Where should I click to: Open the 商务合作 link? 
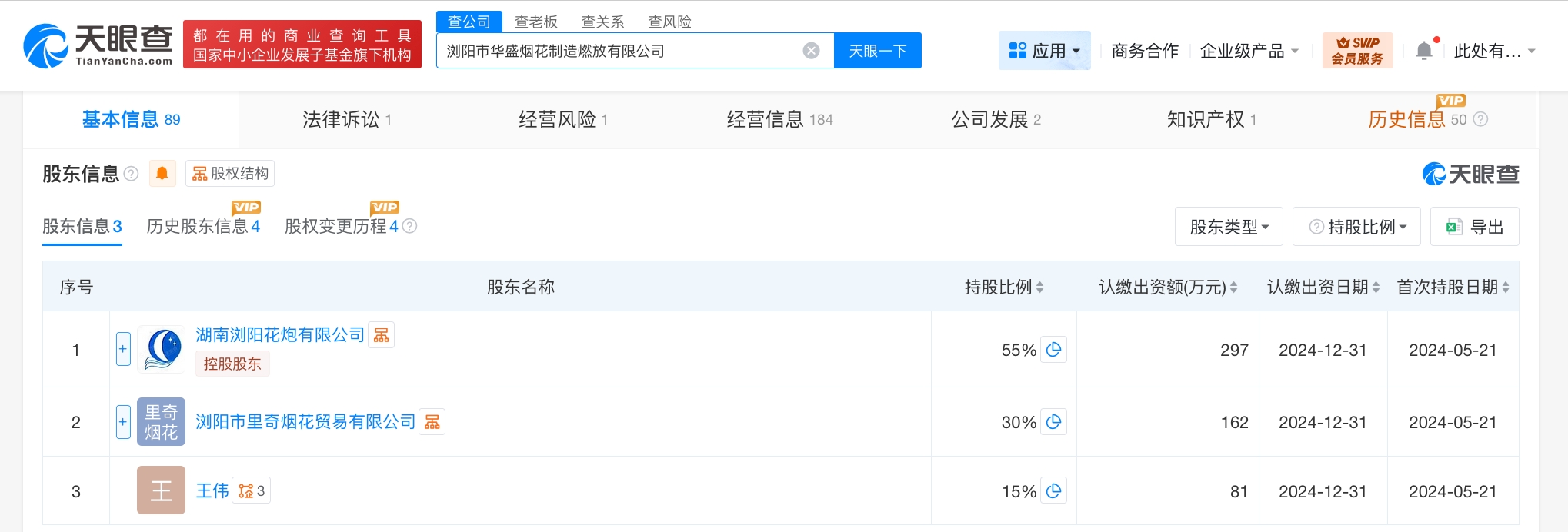[x=1145, y=51]
